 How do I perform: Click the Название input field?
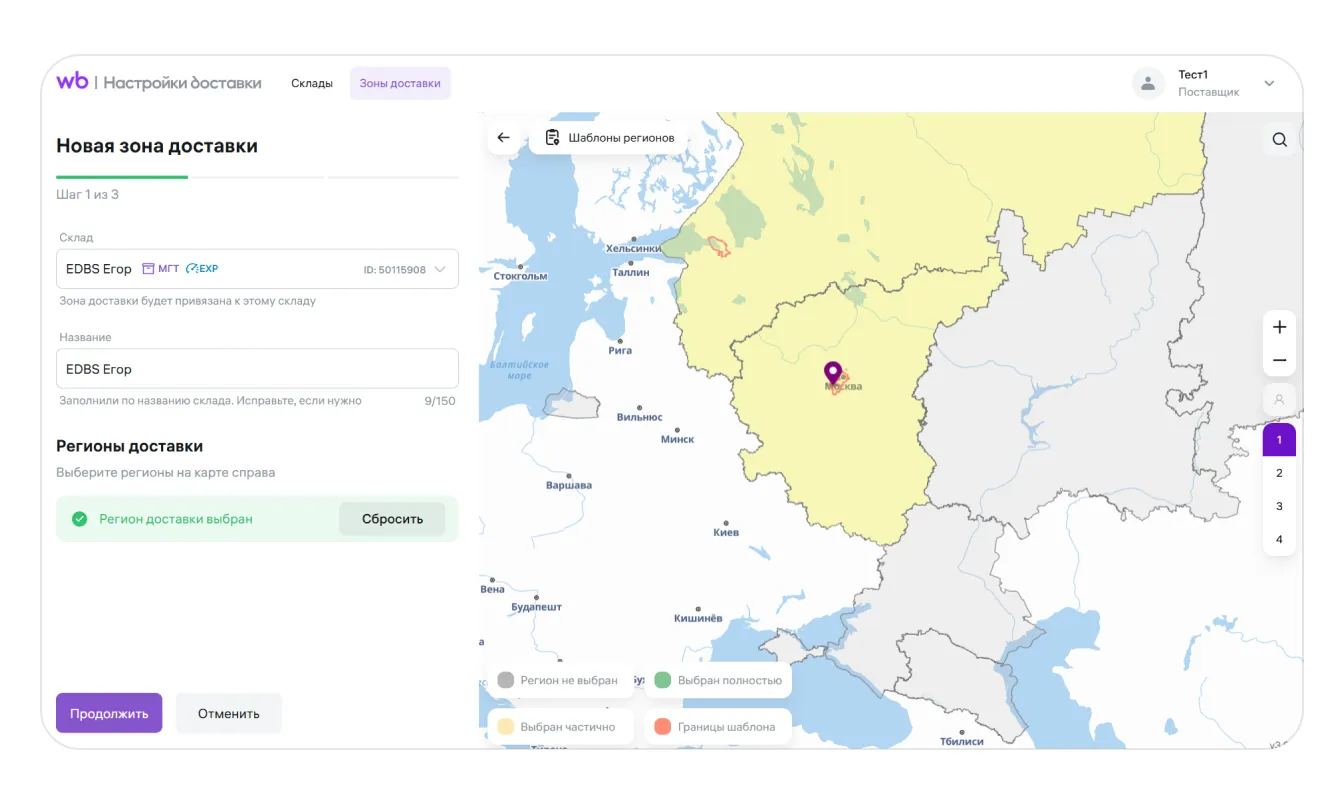257,369
